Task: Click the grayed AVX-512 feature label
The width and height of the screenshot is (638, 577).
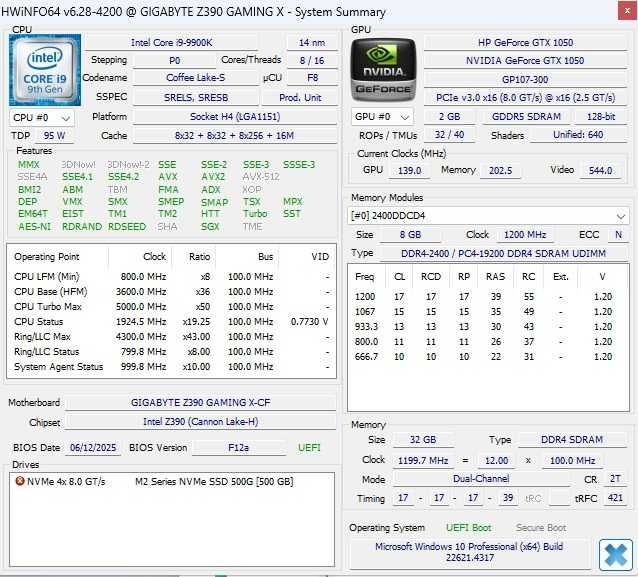Action: pyautogui.click(x=261, y=177)
